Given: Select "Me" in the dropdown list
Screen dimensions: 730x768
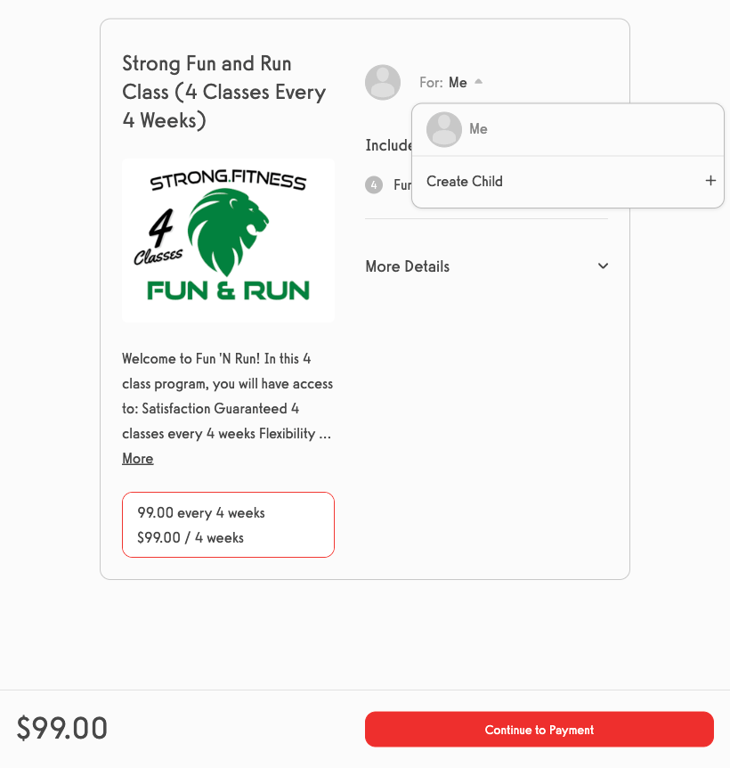Looking at the screenshot, I should (478, 129).
